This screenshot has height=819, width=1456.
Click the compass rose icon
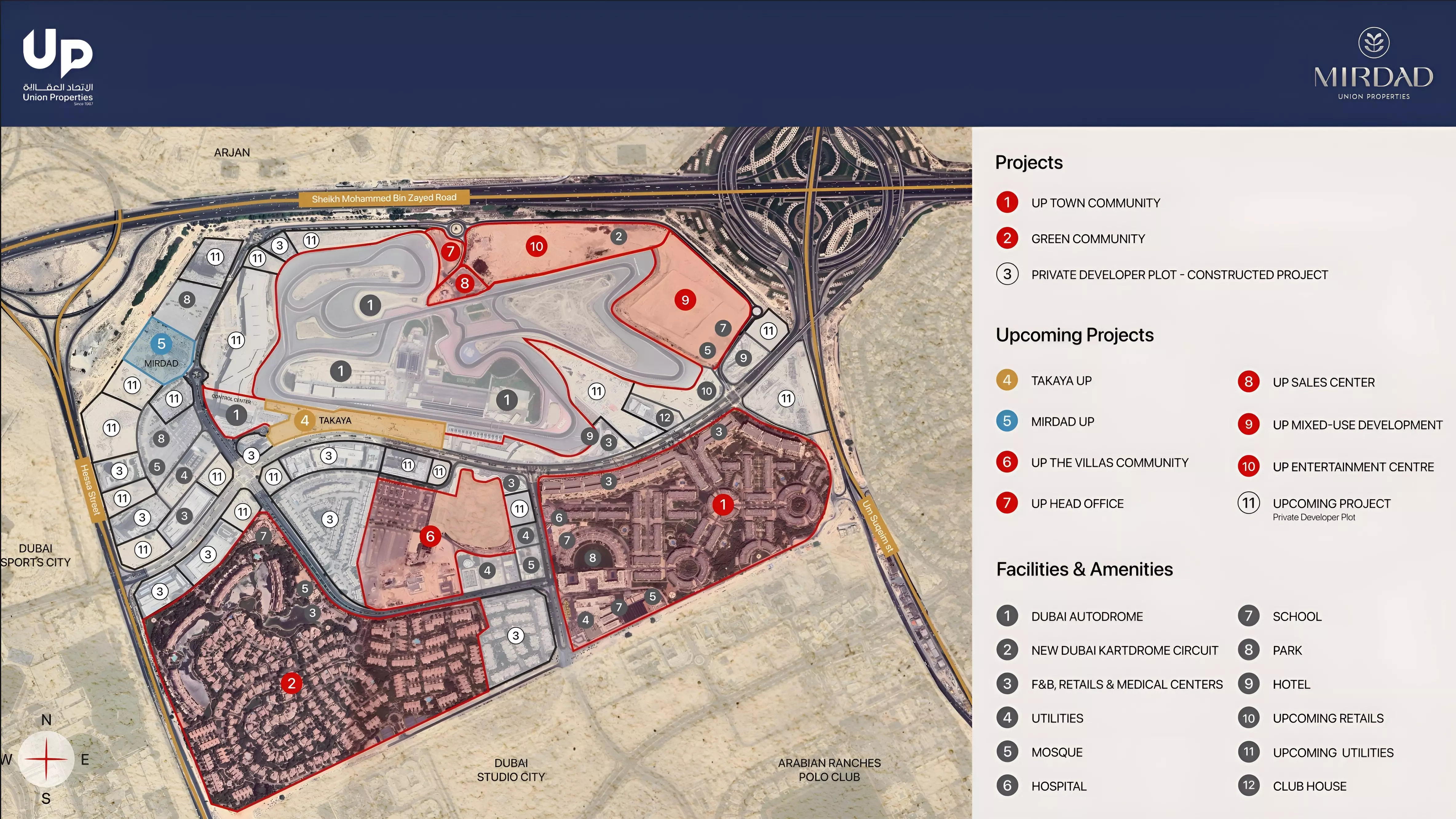(46, 759)
